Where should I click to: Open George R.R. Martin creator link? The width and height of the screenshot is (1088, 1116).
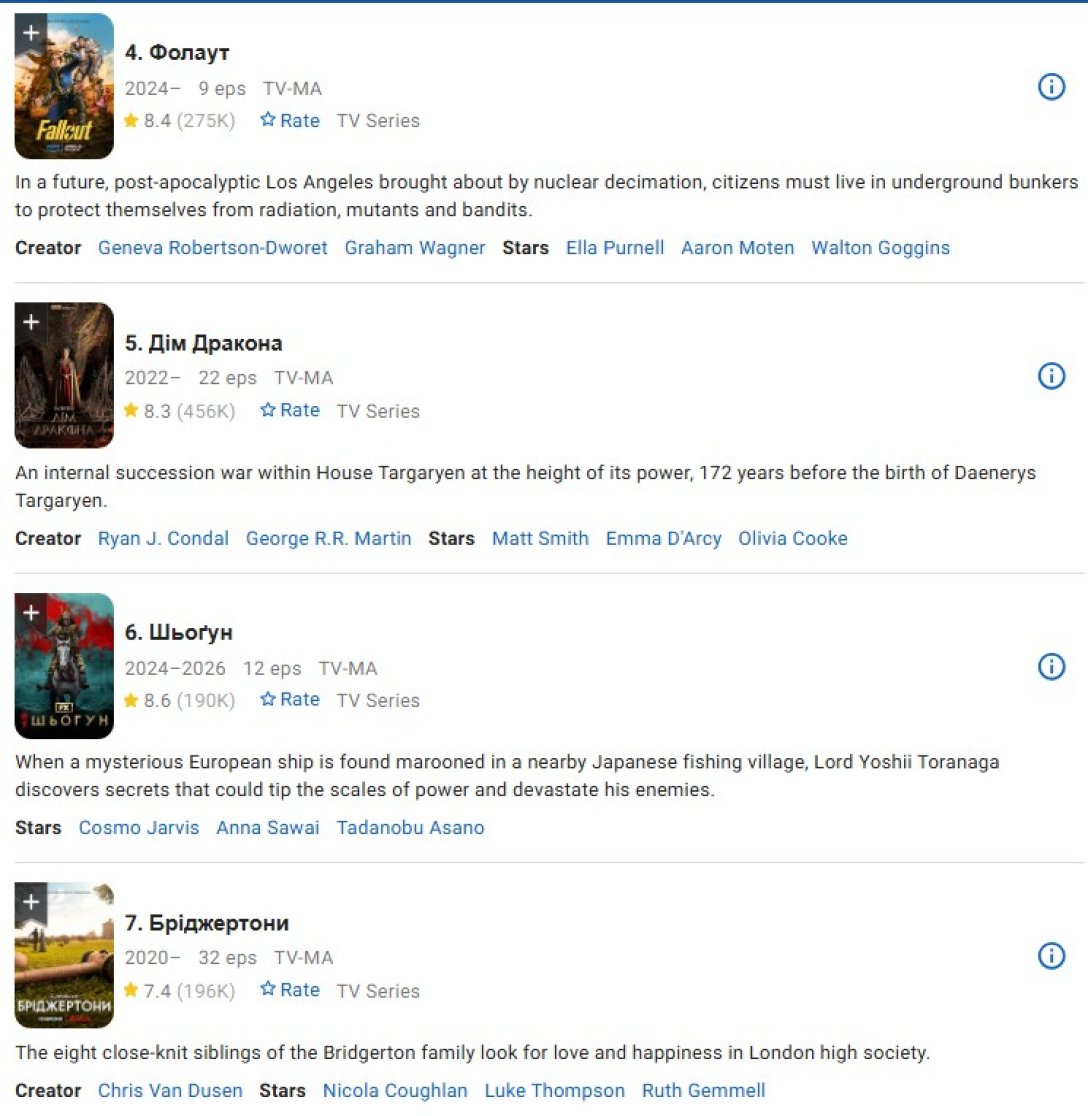coord(328,538)
